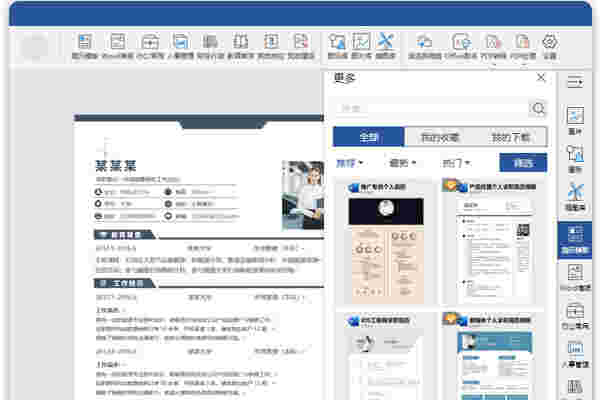Click the blue filter button beside 热门
600x400 pixels.
[x=523, y=163]
